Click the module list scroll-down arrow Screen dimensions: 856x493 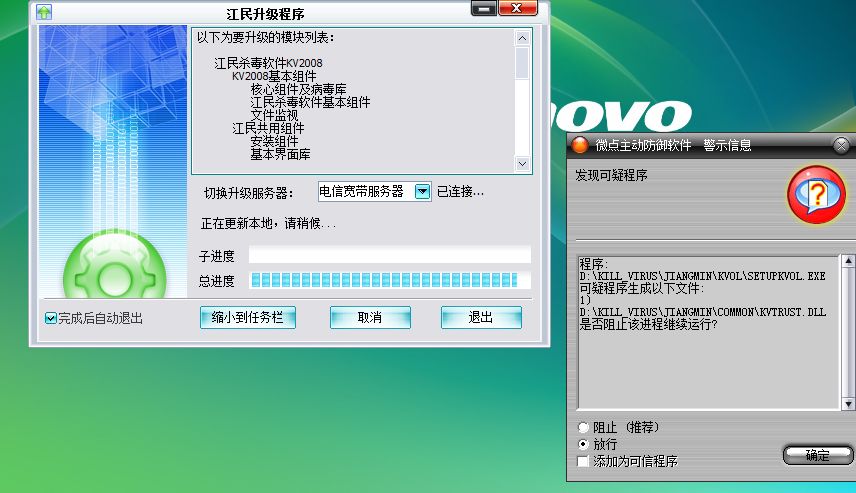(522, 163)
